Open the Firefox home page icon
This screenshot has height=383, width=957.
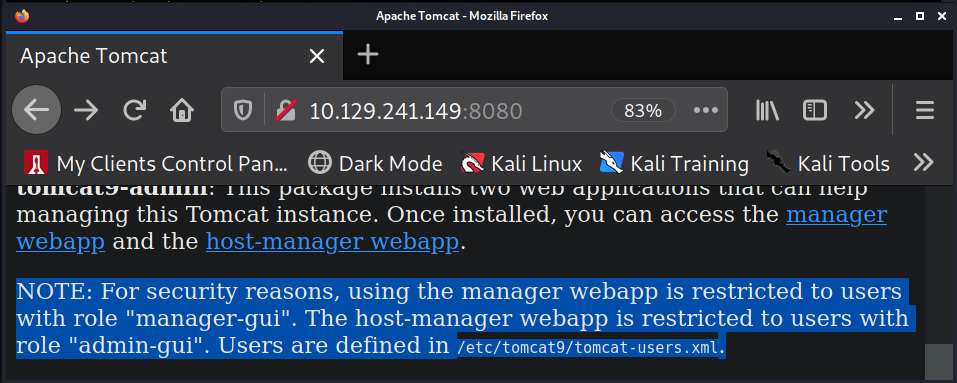pos(182,110)
